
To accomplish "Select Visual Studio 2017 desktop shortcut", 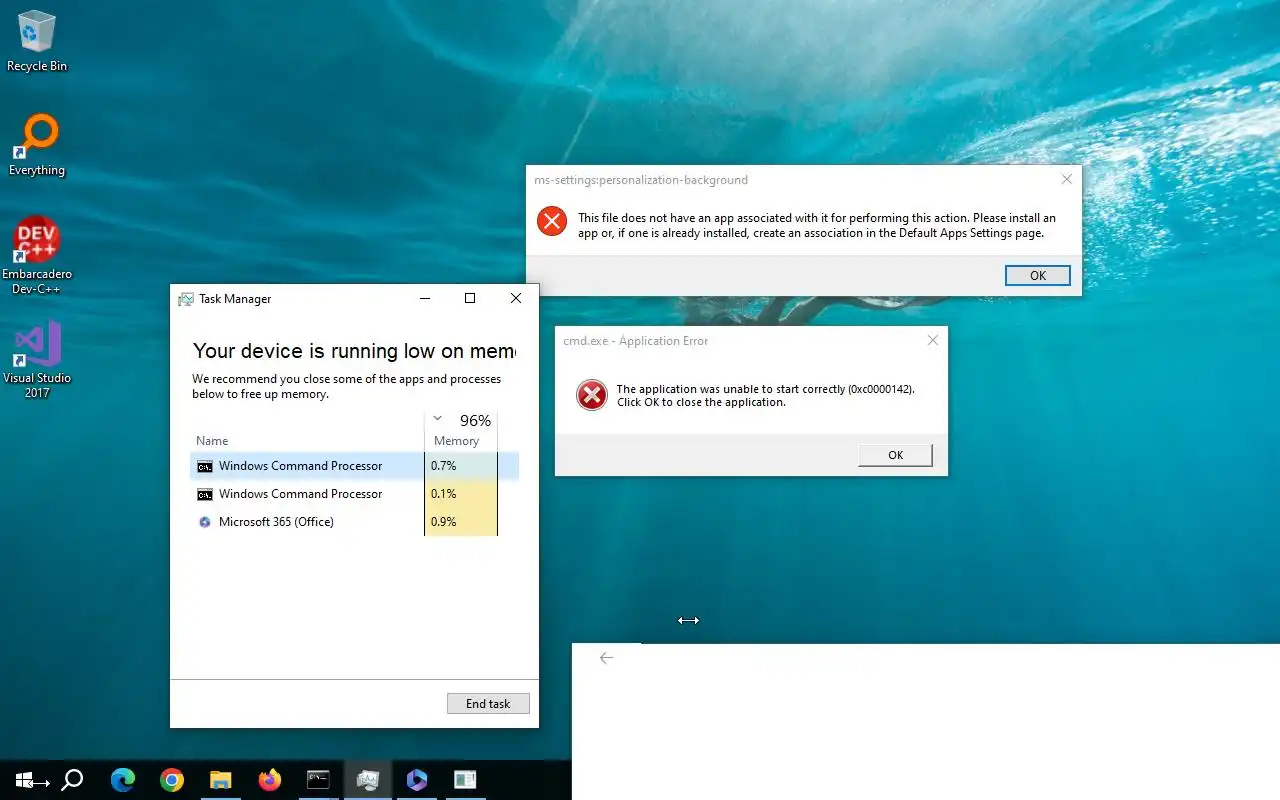I will coord(37,360).
